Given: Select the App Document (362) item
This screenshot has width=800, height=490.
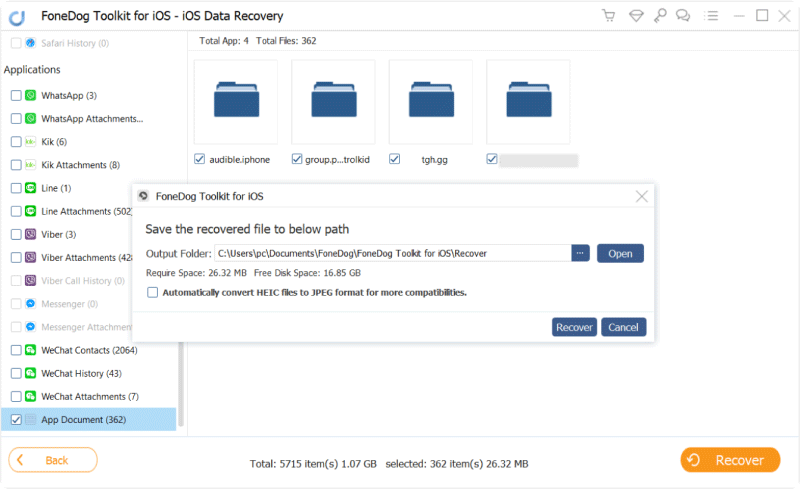Looking at the screenshot, I should tap(89, 420).
